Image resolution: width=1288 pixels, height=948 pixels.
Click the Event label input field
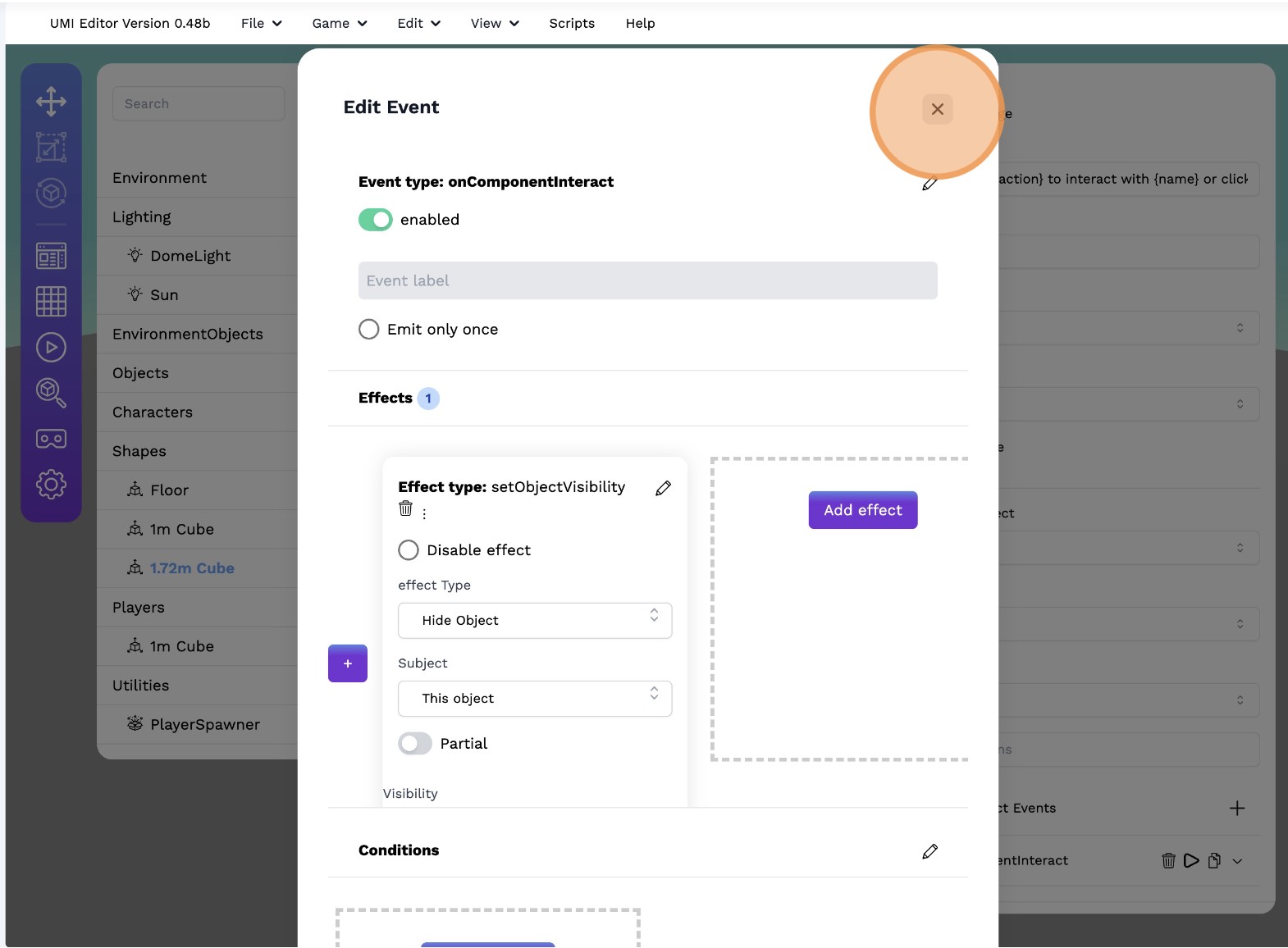point(647,280)
